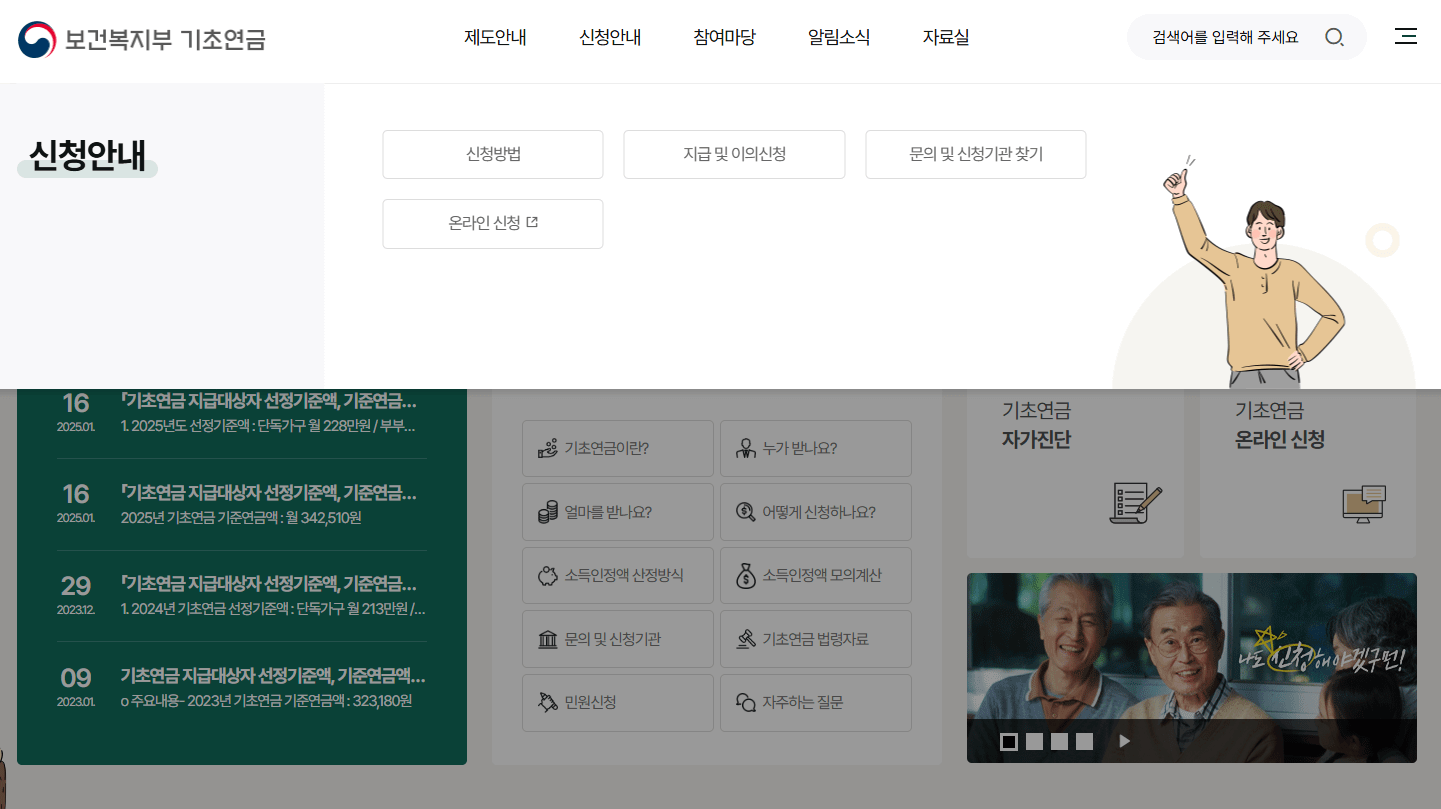Select the first video carousel indicator square
1441x809 pixels.
point(1010,741)
